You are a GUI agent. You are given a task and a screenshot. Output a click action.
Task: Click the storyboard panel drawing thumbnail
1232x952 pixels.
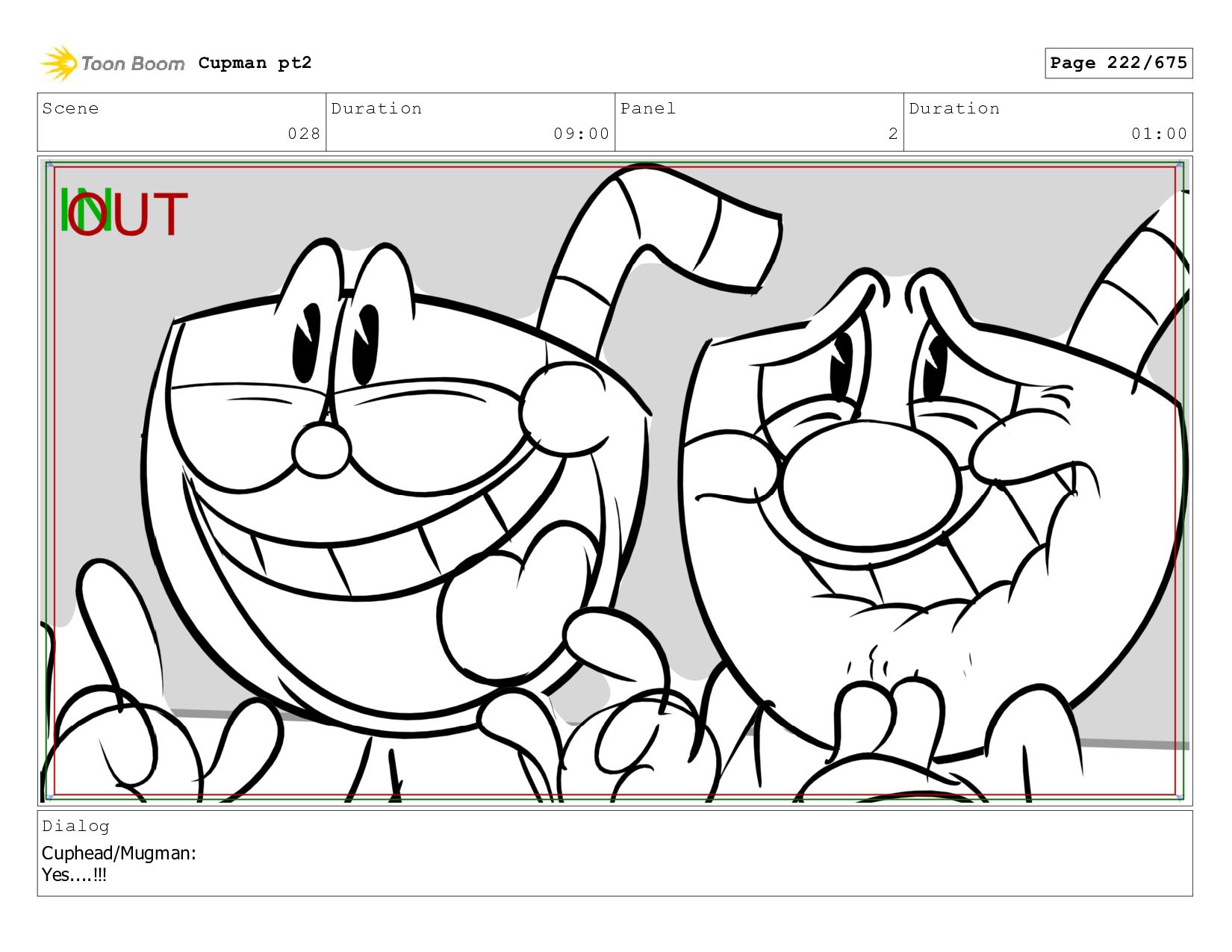tap(615, 481)
